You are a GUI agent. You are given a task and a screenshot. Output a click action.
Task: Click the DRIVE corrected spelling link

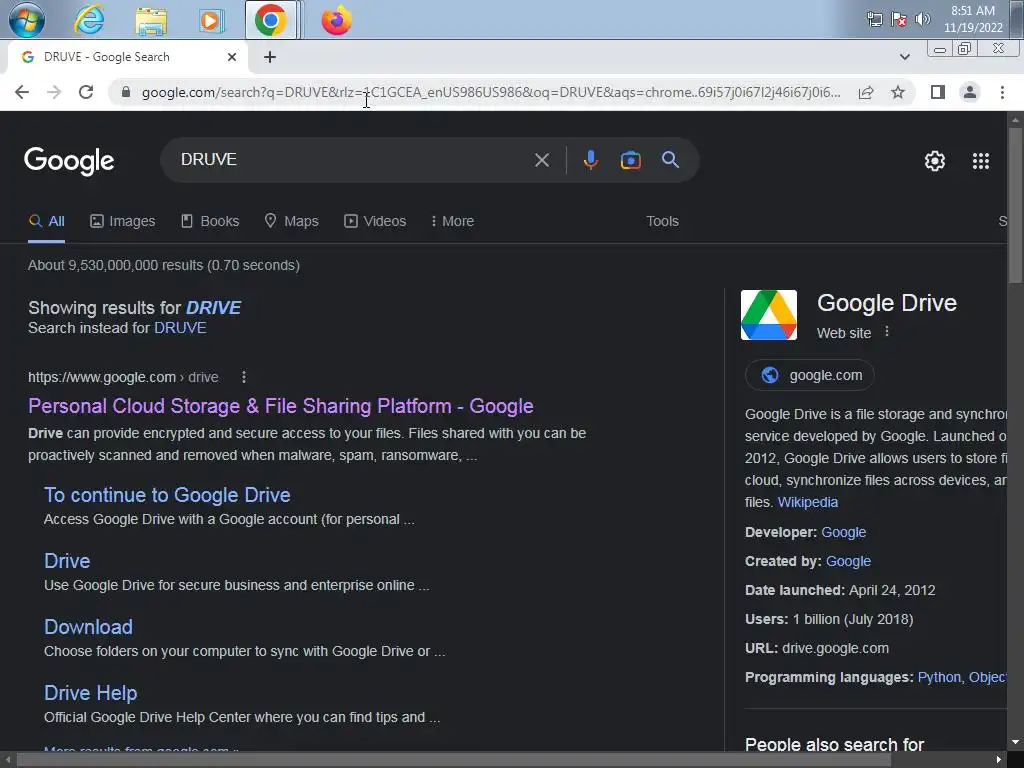[214, 308]
